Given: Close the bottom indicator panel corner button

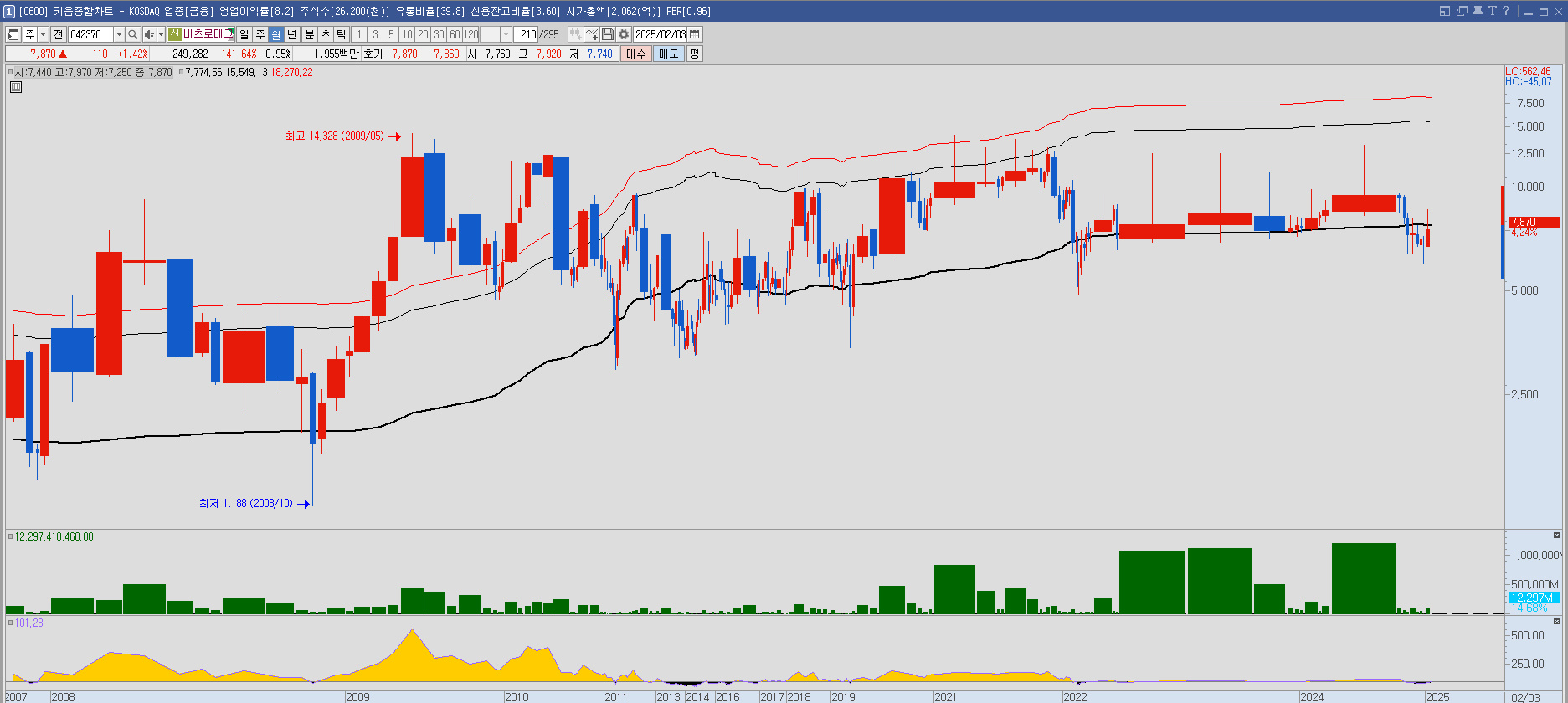Looking at the screenshot, I should pos(1557,622).
